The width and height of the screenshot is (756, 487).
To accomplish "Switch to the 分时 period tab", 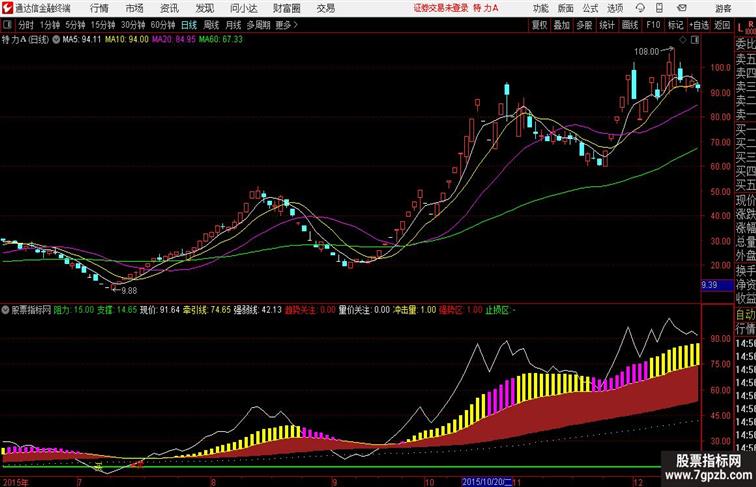I will [x=26, y=25].
